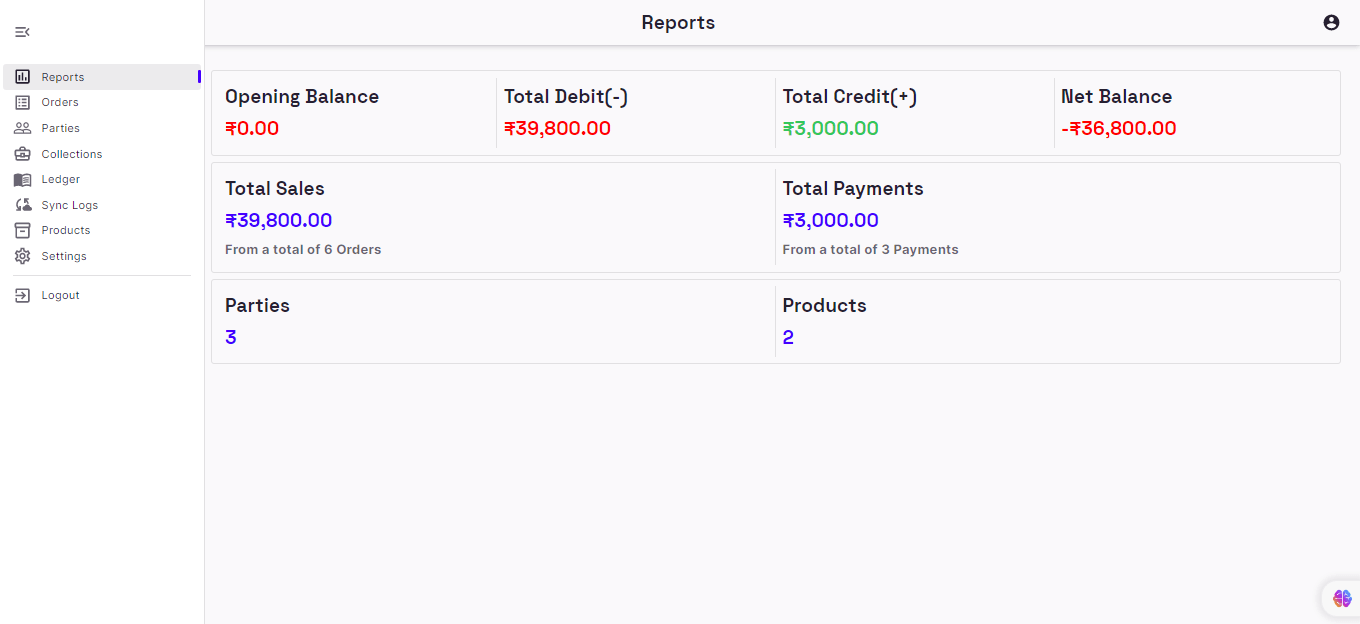Click the -₹36,800.00 net balance value
The height and width of the screenshot is (624, 1360).
(1119, 128)
